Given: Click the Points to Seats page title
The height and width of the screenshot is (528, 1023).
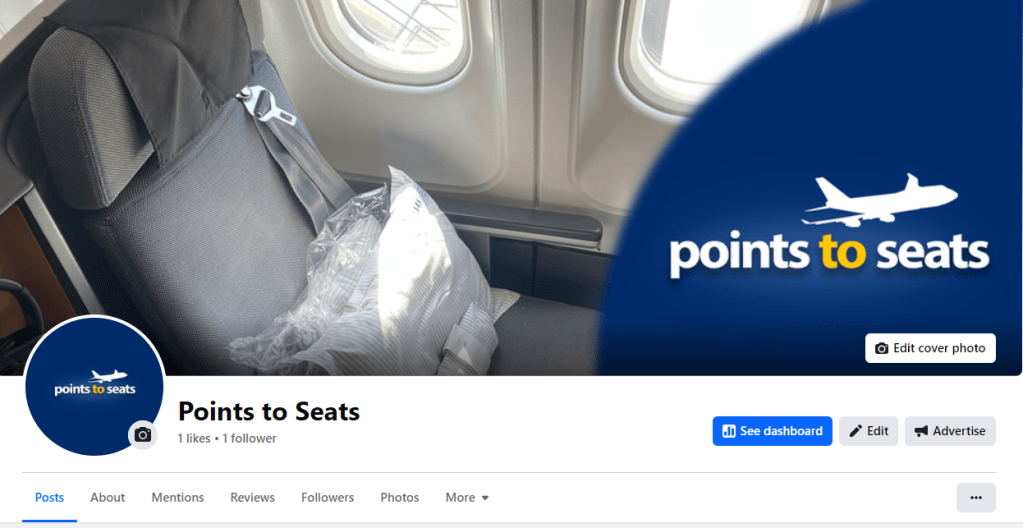Looking at the screenshot, I should pos(269,412).
